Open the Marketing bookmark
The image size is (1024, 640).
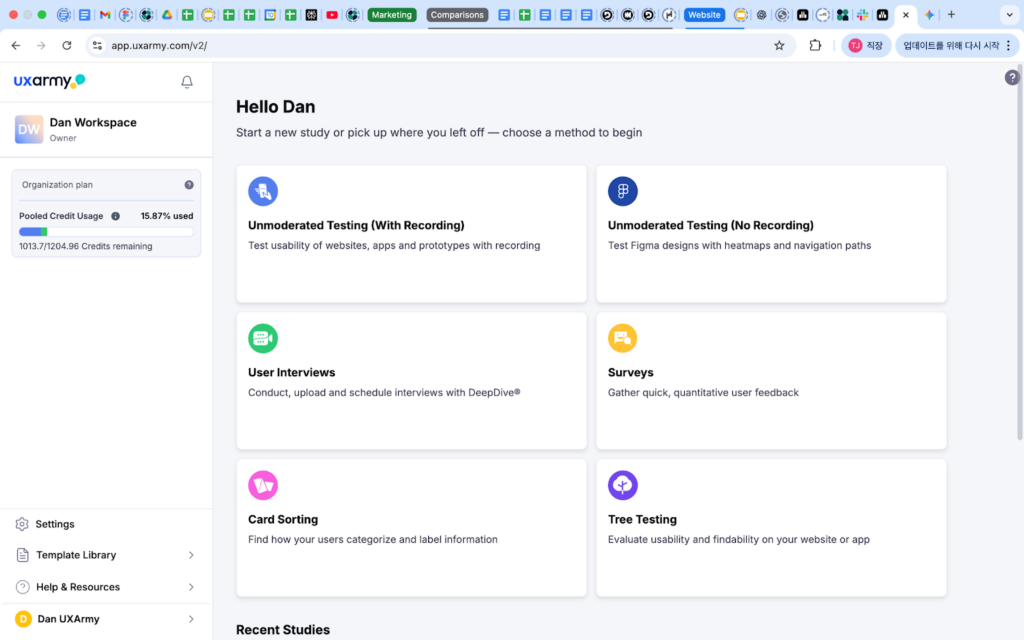pyautogui.click(x=391, y=14)
